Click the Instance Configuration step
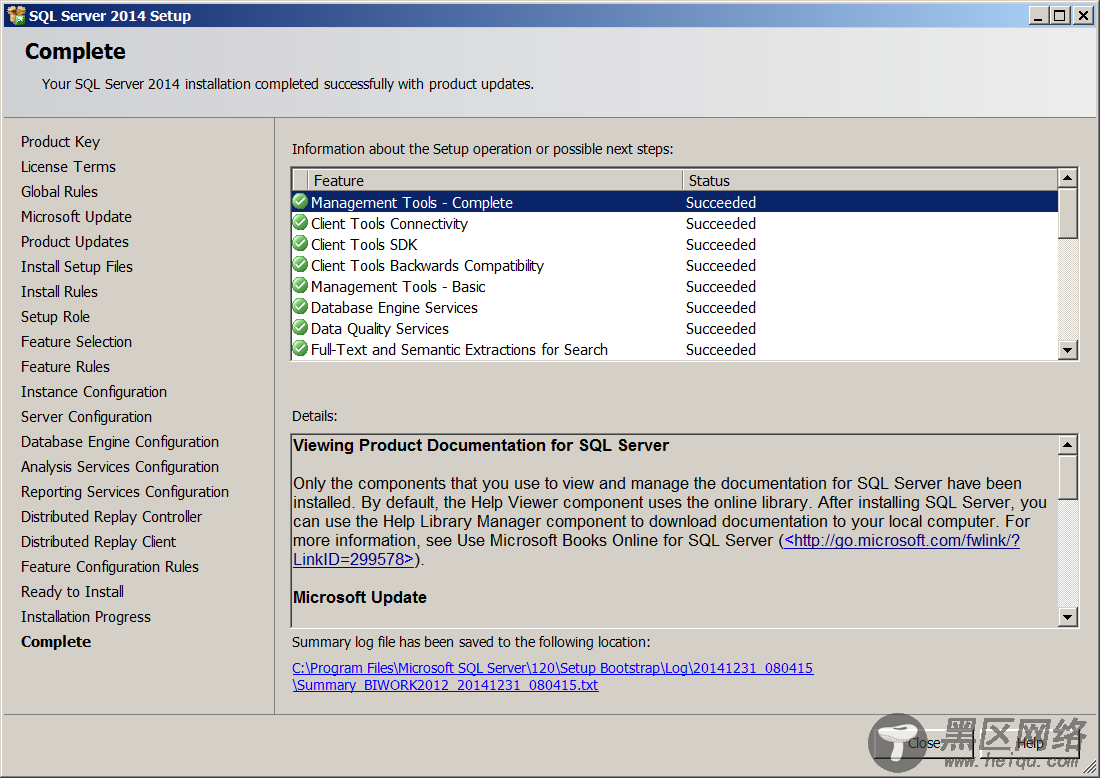 point(94,392)
